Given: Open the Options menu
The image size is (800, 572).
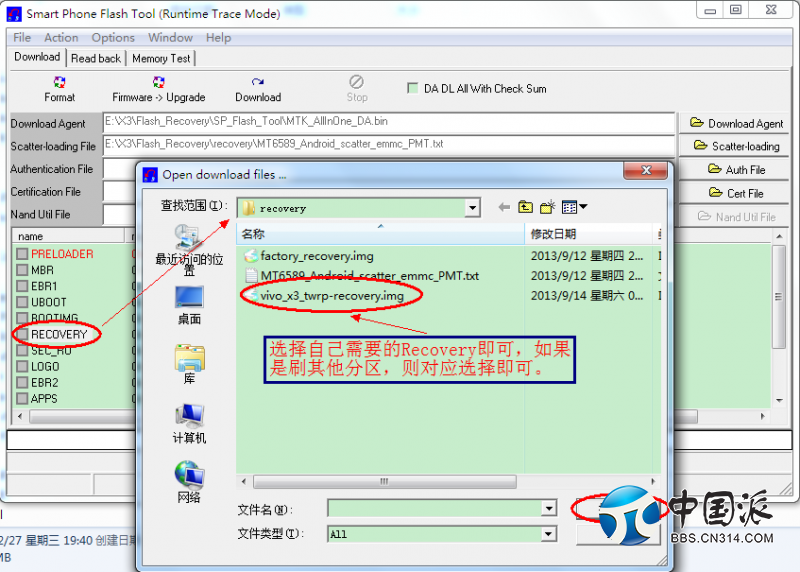Looking at the screenshot, I should pyautogui.click(x=113, y=38).
